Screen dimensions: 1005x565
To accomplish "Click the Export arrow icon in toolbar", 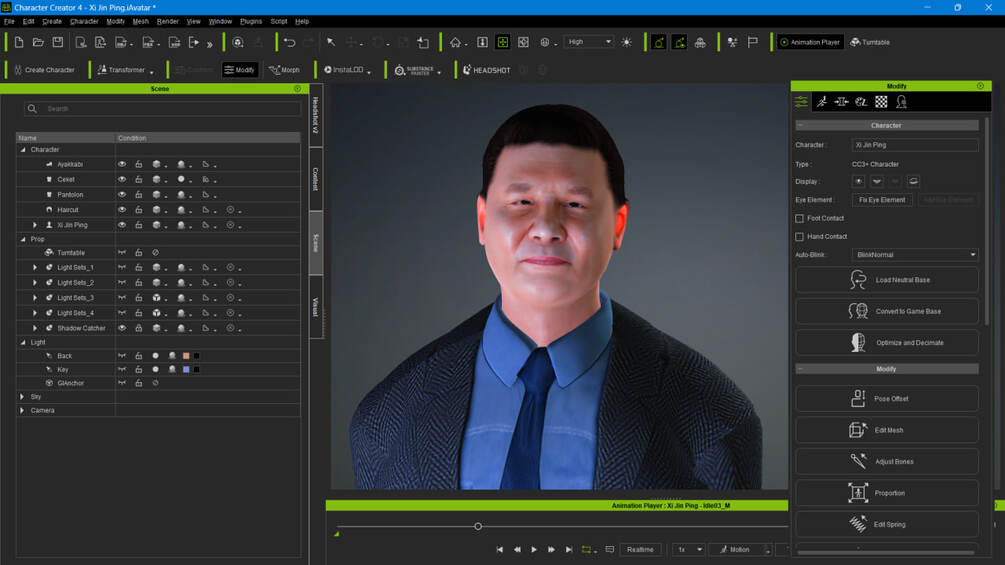I will [194, 42].
